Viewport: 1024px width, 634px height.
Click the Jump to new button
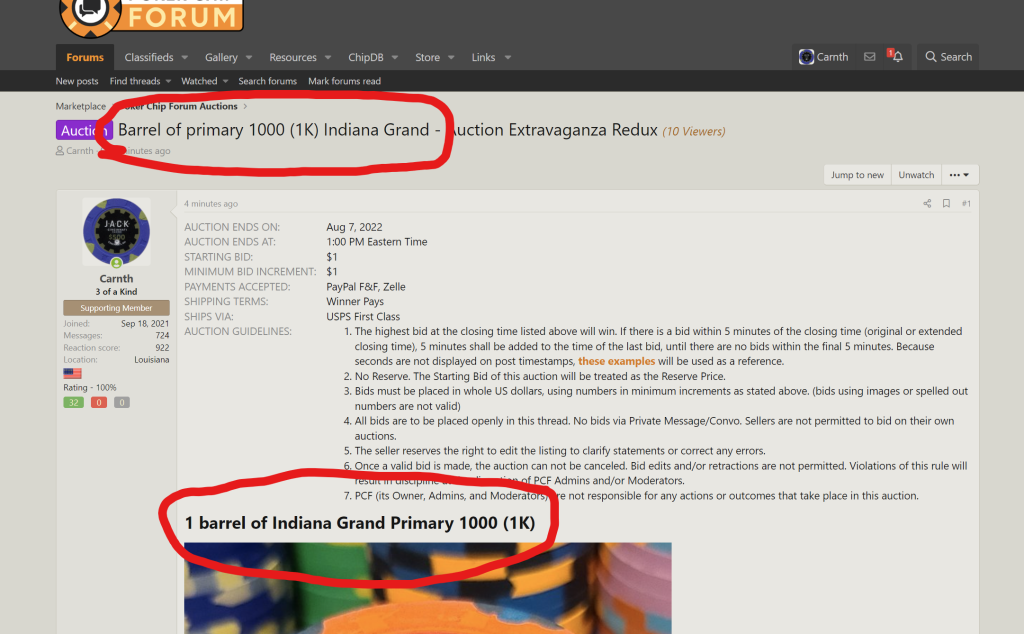(x=857, y=175)
